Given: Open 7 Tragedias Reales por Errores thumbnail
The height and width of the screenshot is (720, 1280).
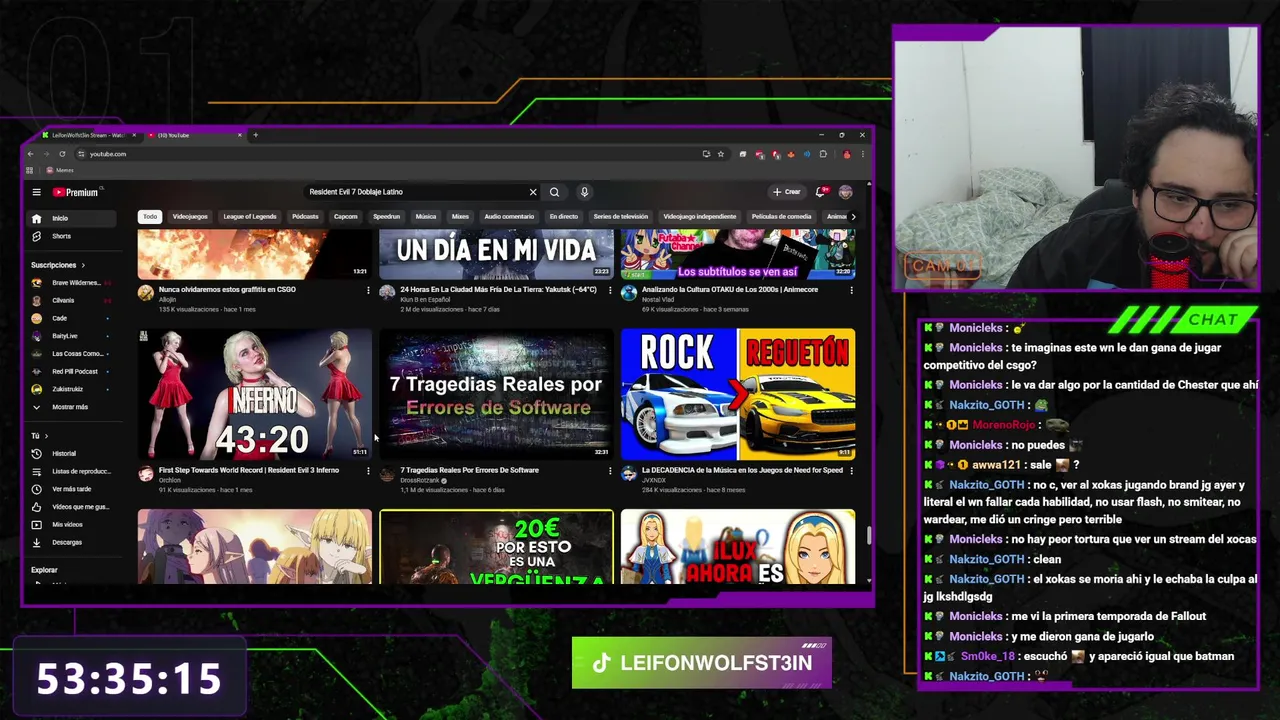Looking at the screenshot, I should pyautogui.click(x=497, y=394).
